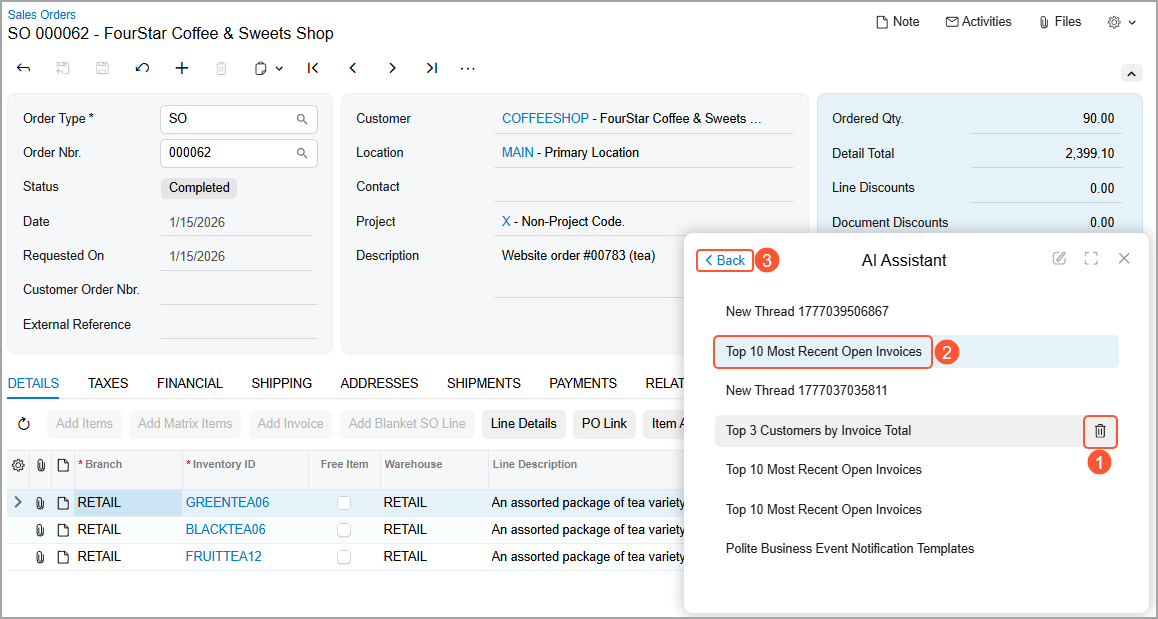Click Add Items button

tap(84, 424)
